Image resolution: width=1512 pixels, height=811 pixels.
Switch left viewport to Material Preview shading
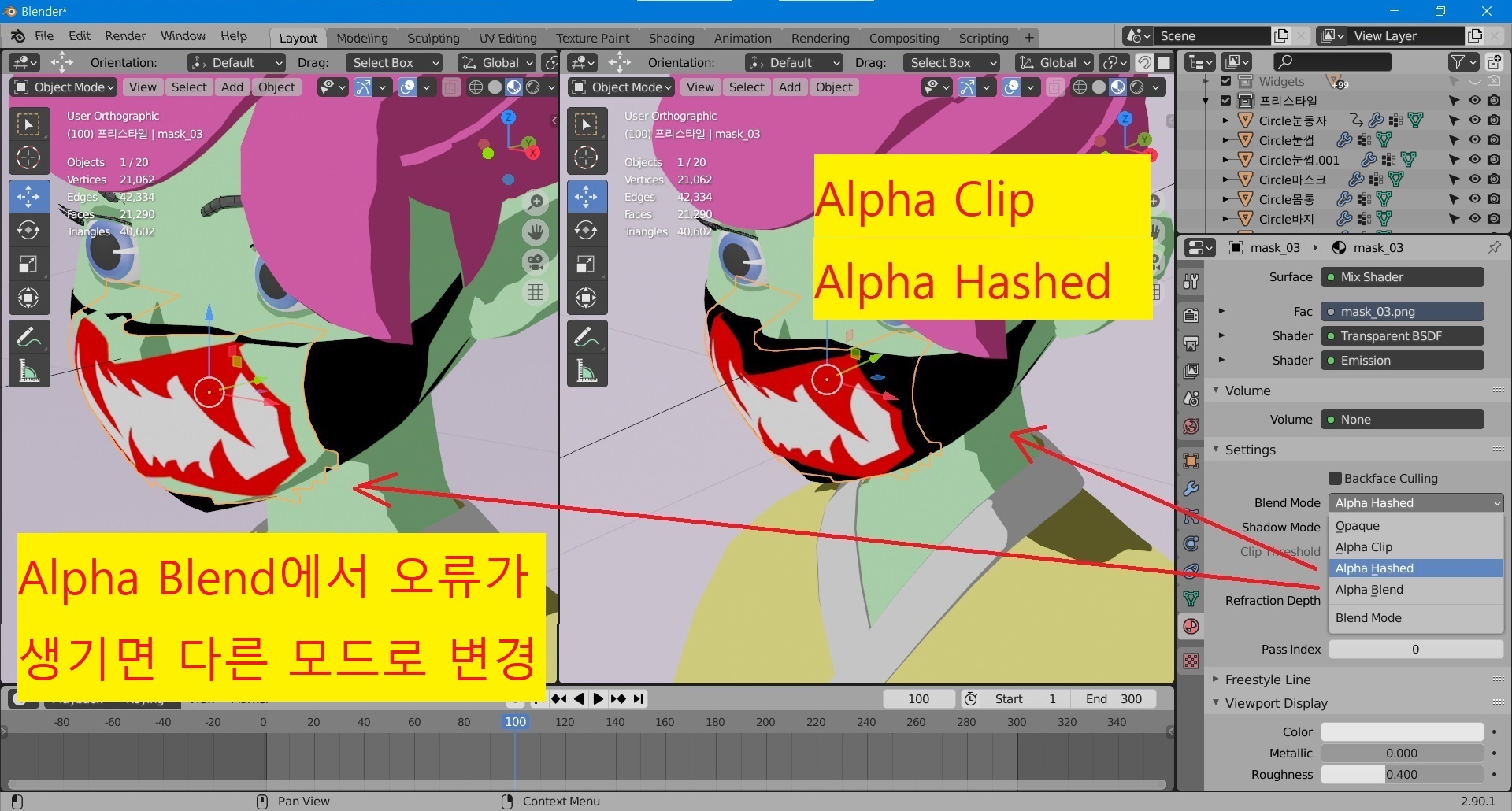tap(514, 87)
